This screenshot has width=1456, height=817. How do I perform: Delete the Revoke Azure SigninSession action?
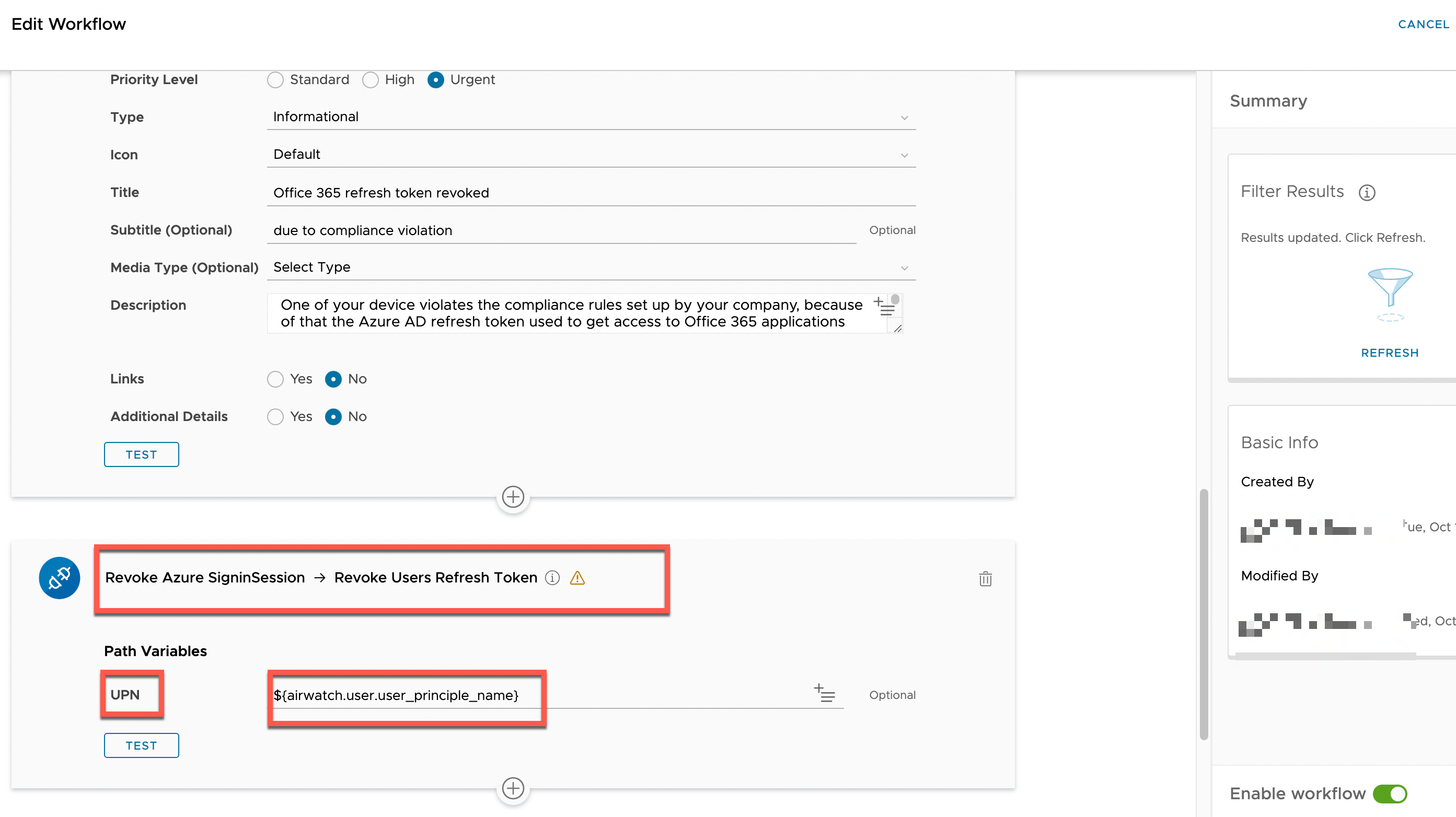(x=985, y=579)
